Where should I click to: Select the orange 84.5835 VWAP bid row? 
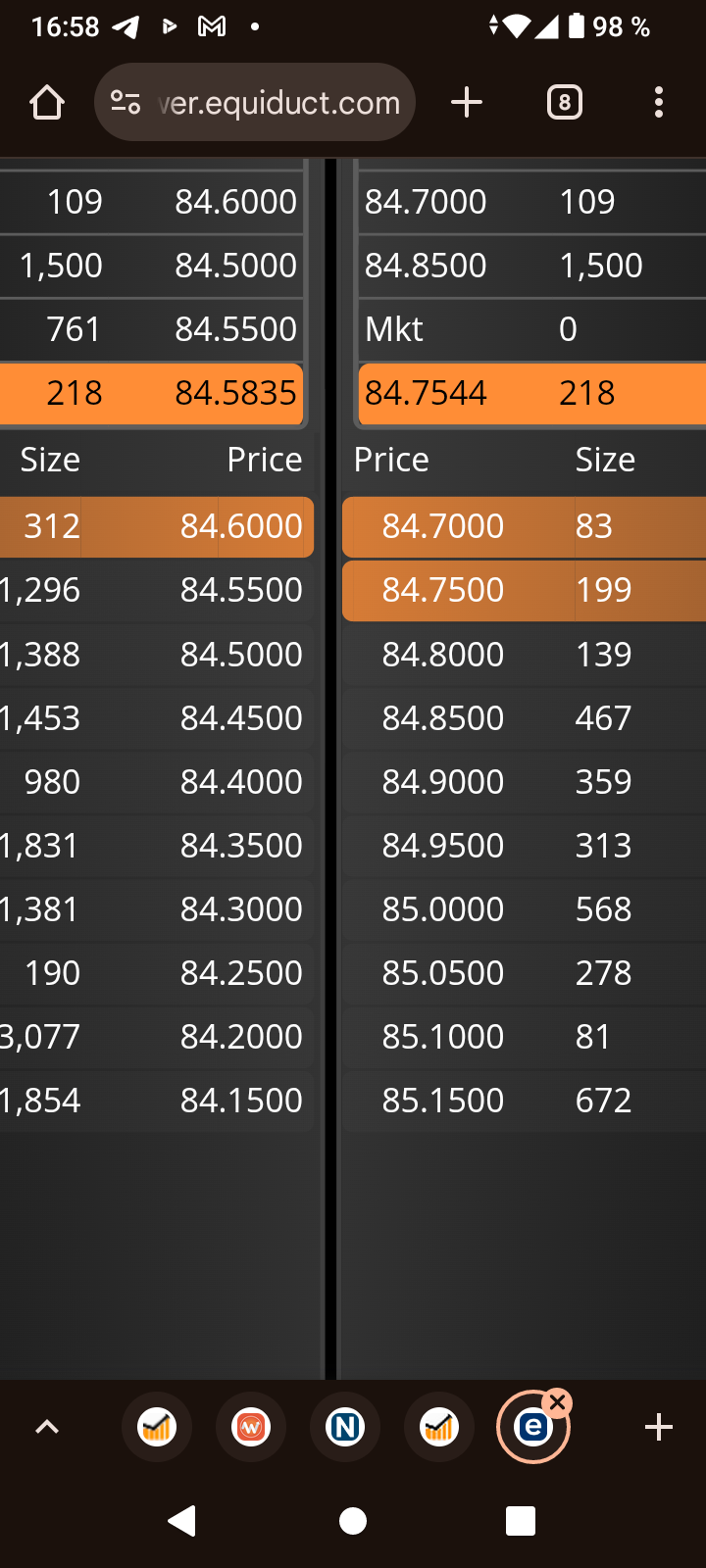point(152,393)
